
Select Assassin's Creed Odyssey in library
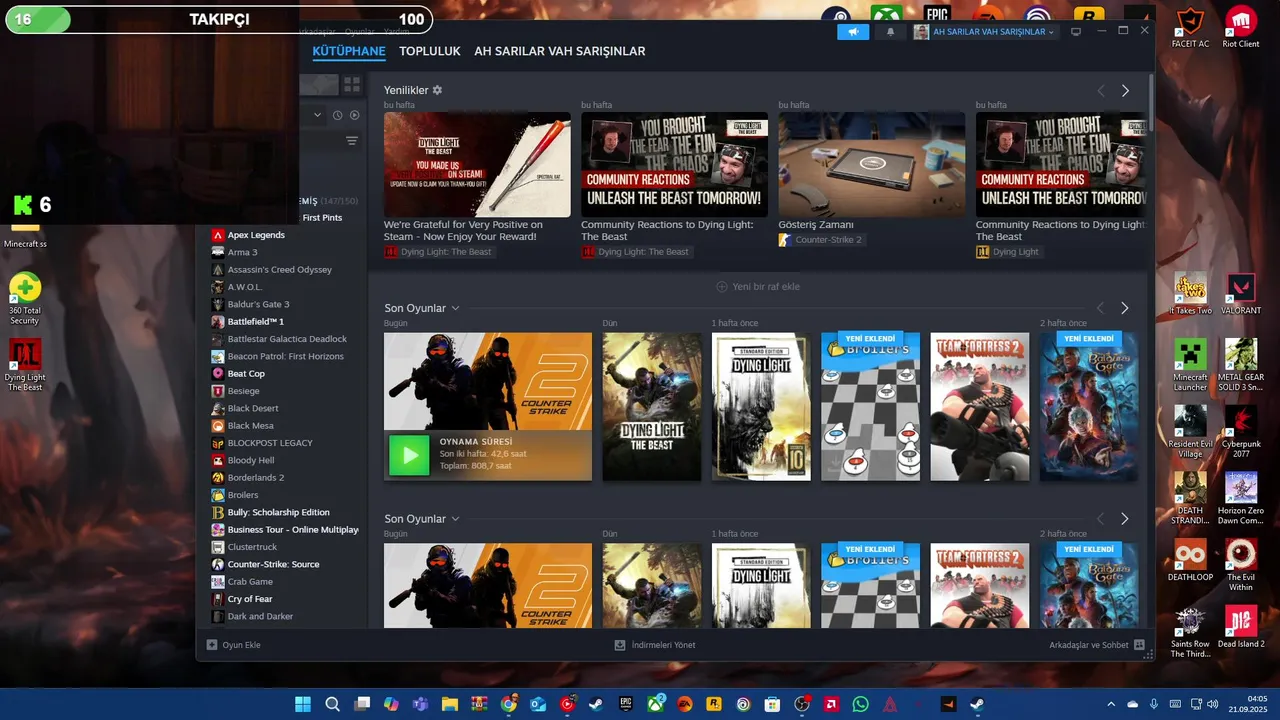(x=278, y=270)
